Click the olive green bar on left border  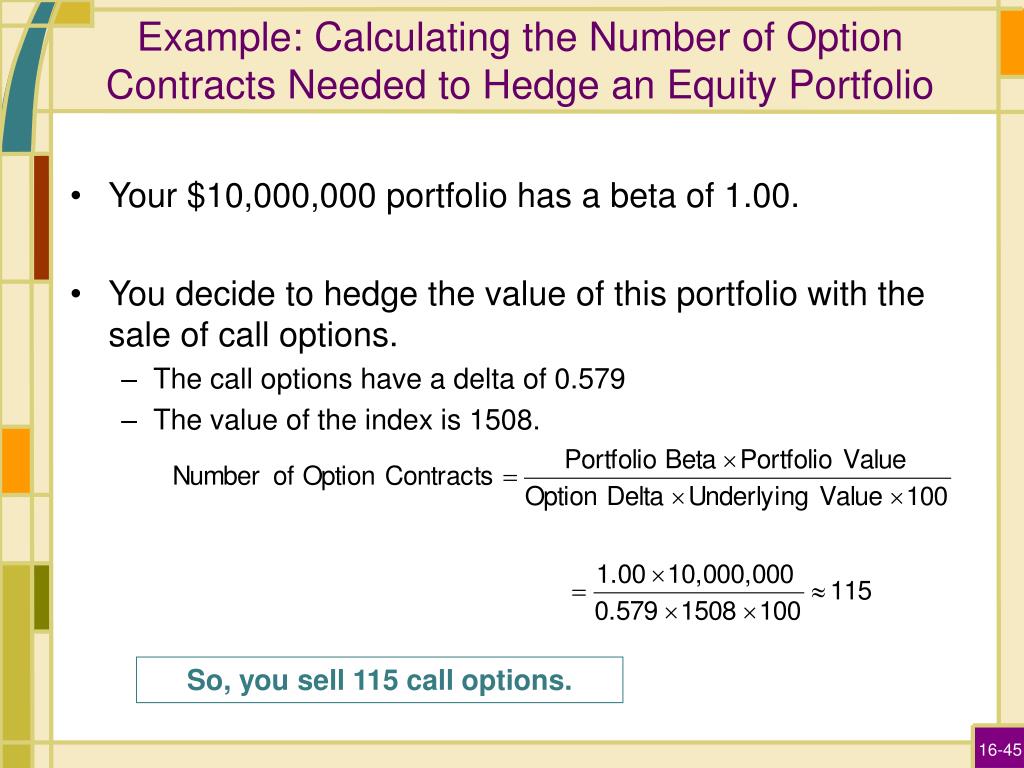click(x=41, y=598)
